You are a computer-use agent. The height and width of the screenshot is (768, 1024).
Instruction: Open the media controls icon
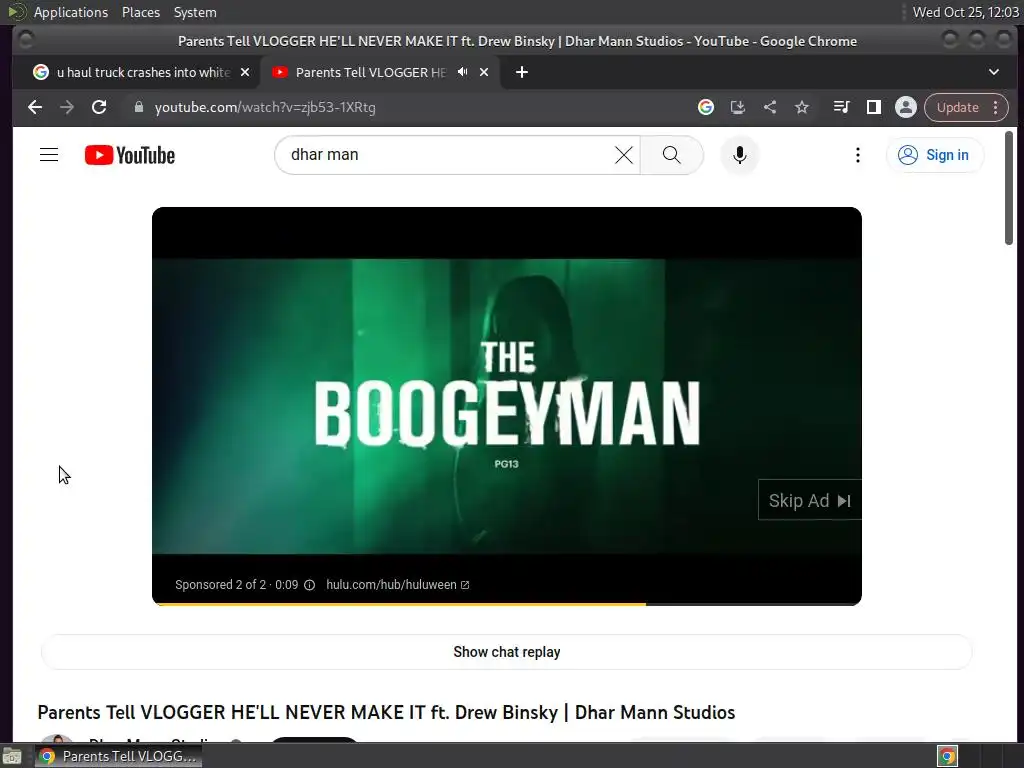tap(841, 107)
